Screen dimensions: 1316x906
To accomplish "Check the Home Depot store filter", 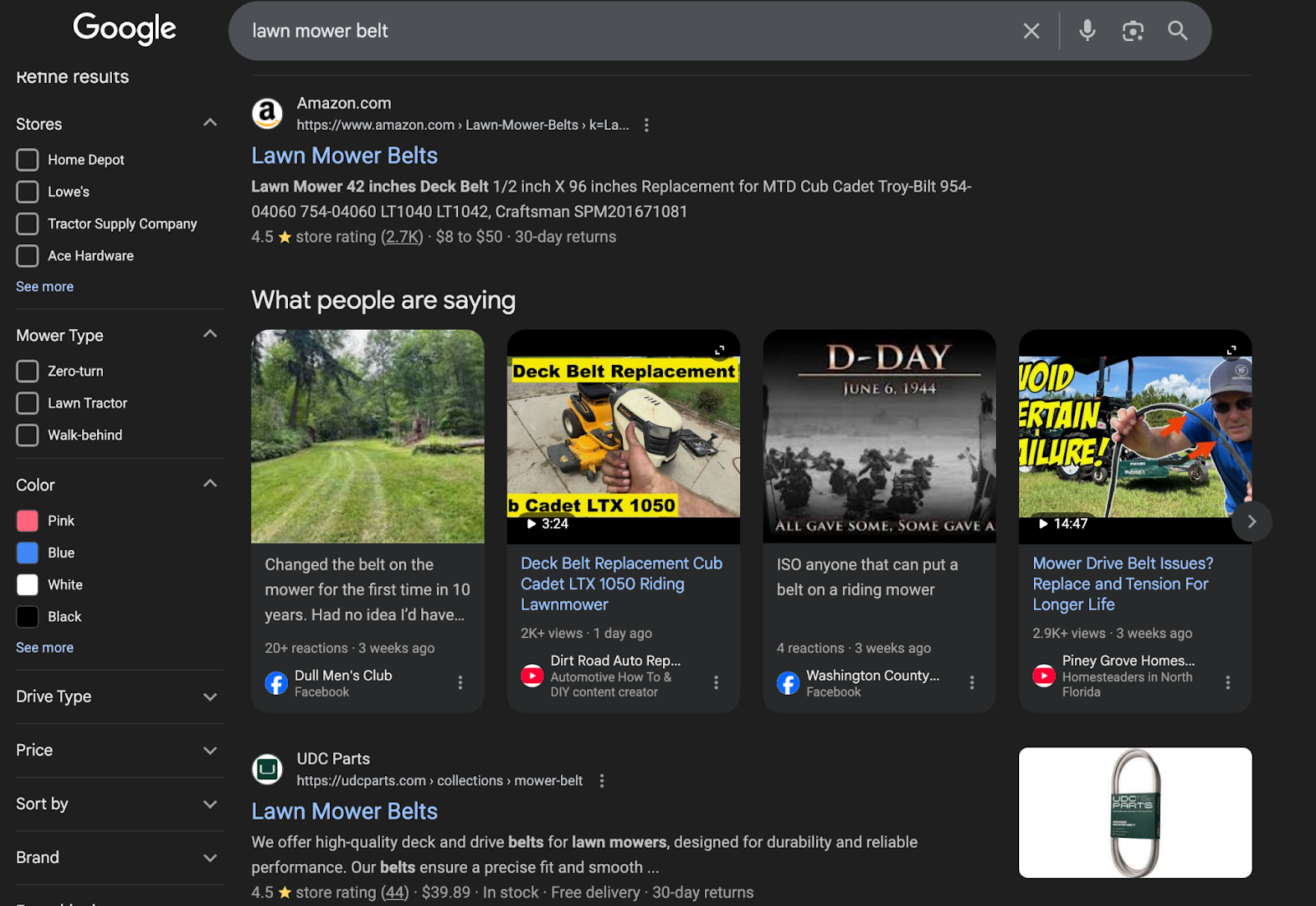I will point(27,159).
